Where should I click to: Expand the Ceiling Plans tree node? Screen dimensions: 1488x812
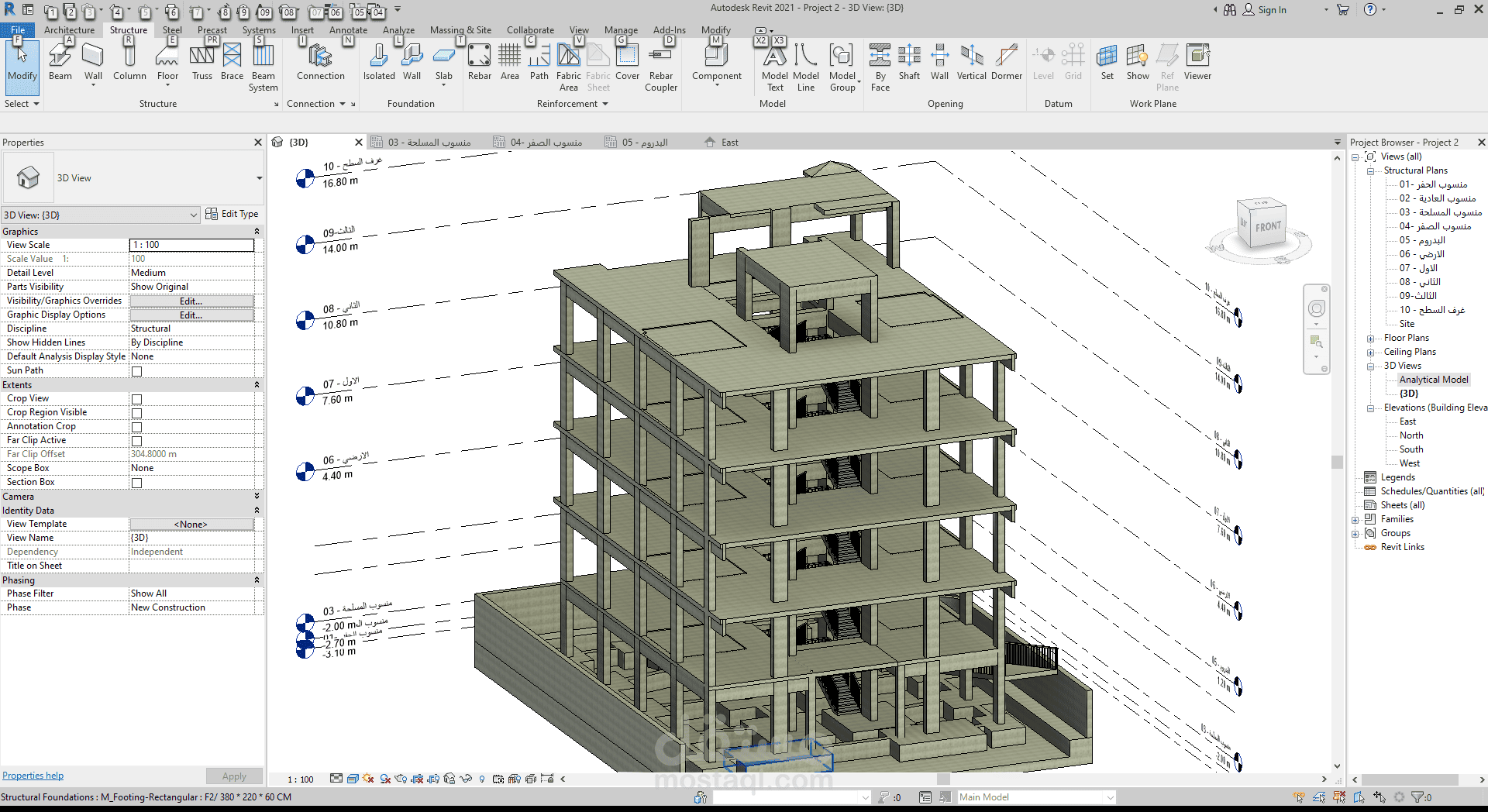(x=1370, y=353)
